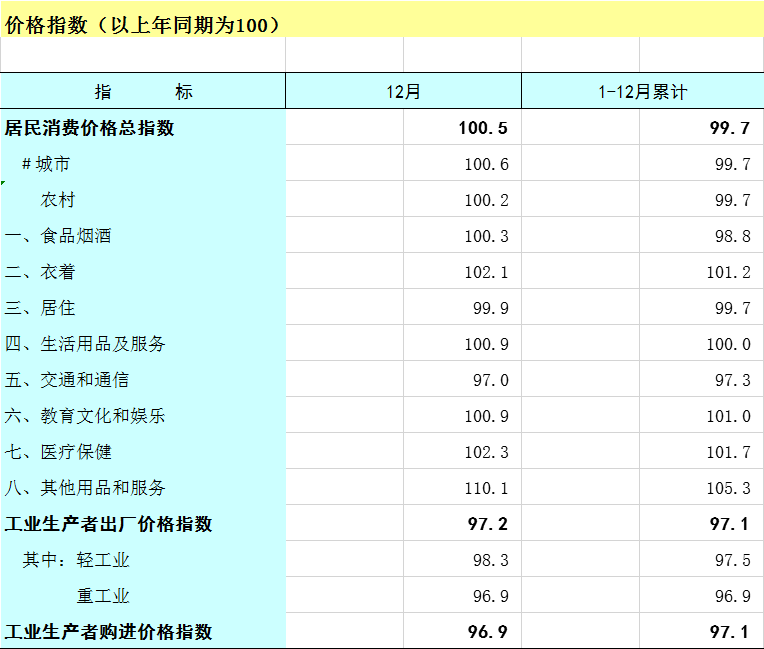Image resolution: width=764 pixels, height=649 pixels.
Task: Click the 三、居住 row label
Action: pyautogui.click(x=40, y=308)
